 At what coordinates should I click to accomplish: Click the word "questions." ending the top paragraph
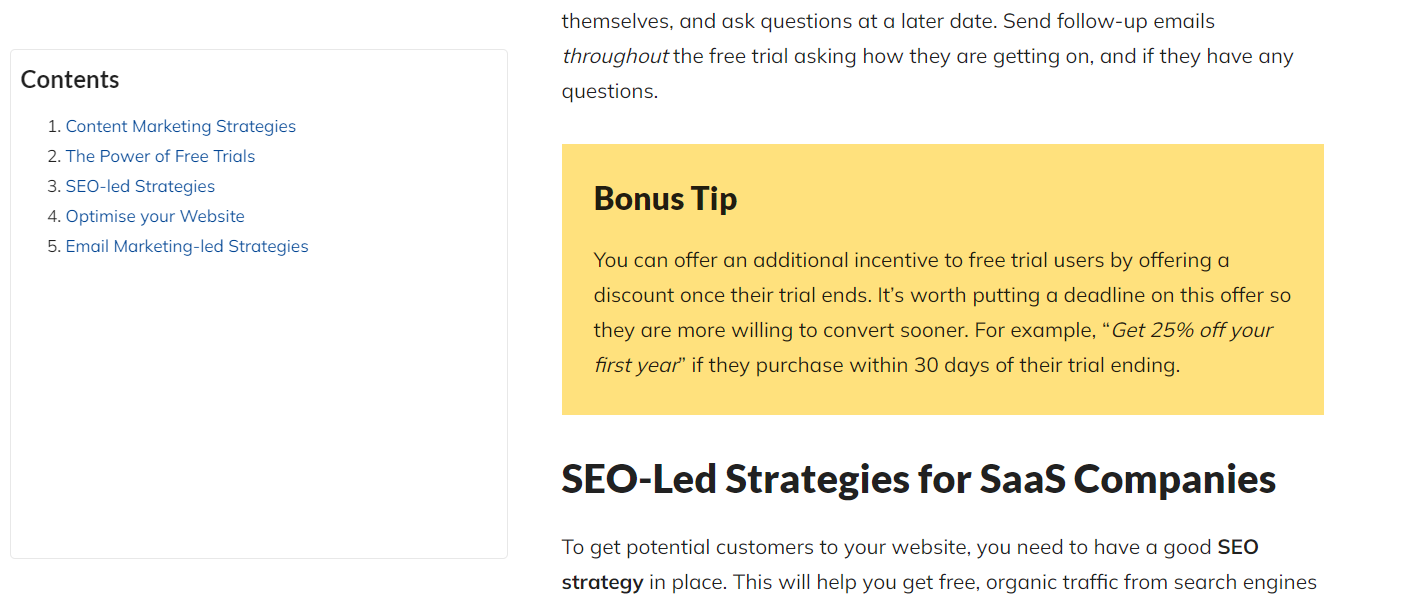coord(609,91)
